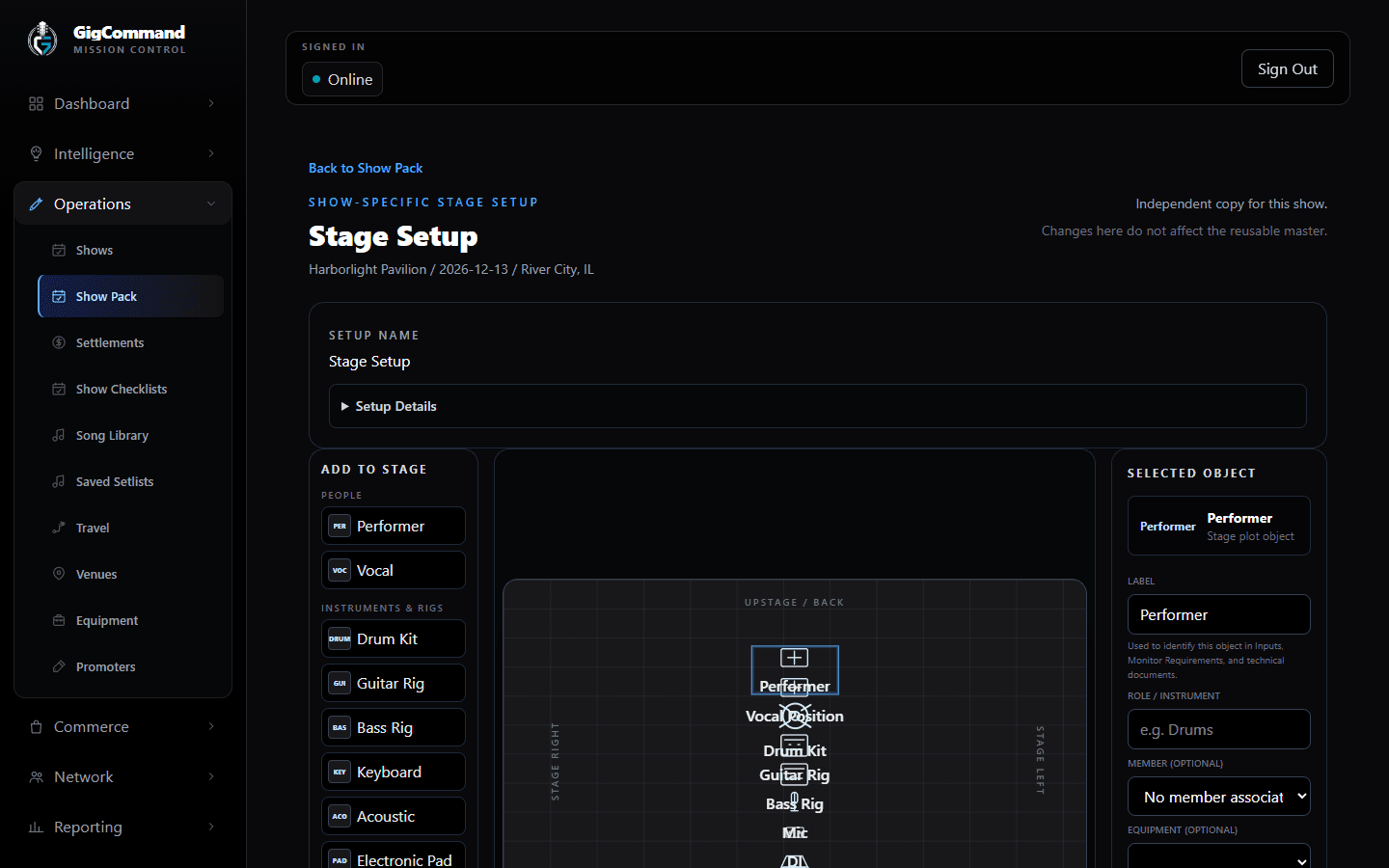Add an Acoustic to the stage

point(394,816)
